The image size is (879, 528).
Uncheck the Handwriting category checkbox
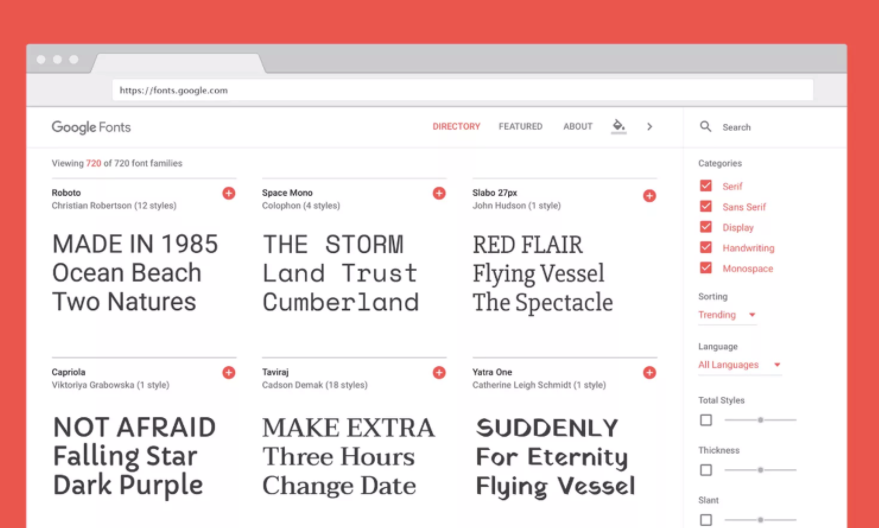pyautogui.click(x=706, y=247)
